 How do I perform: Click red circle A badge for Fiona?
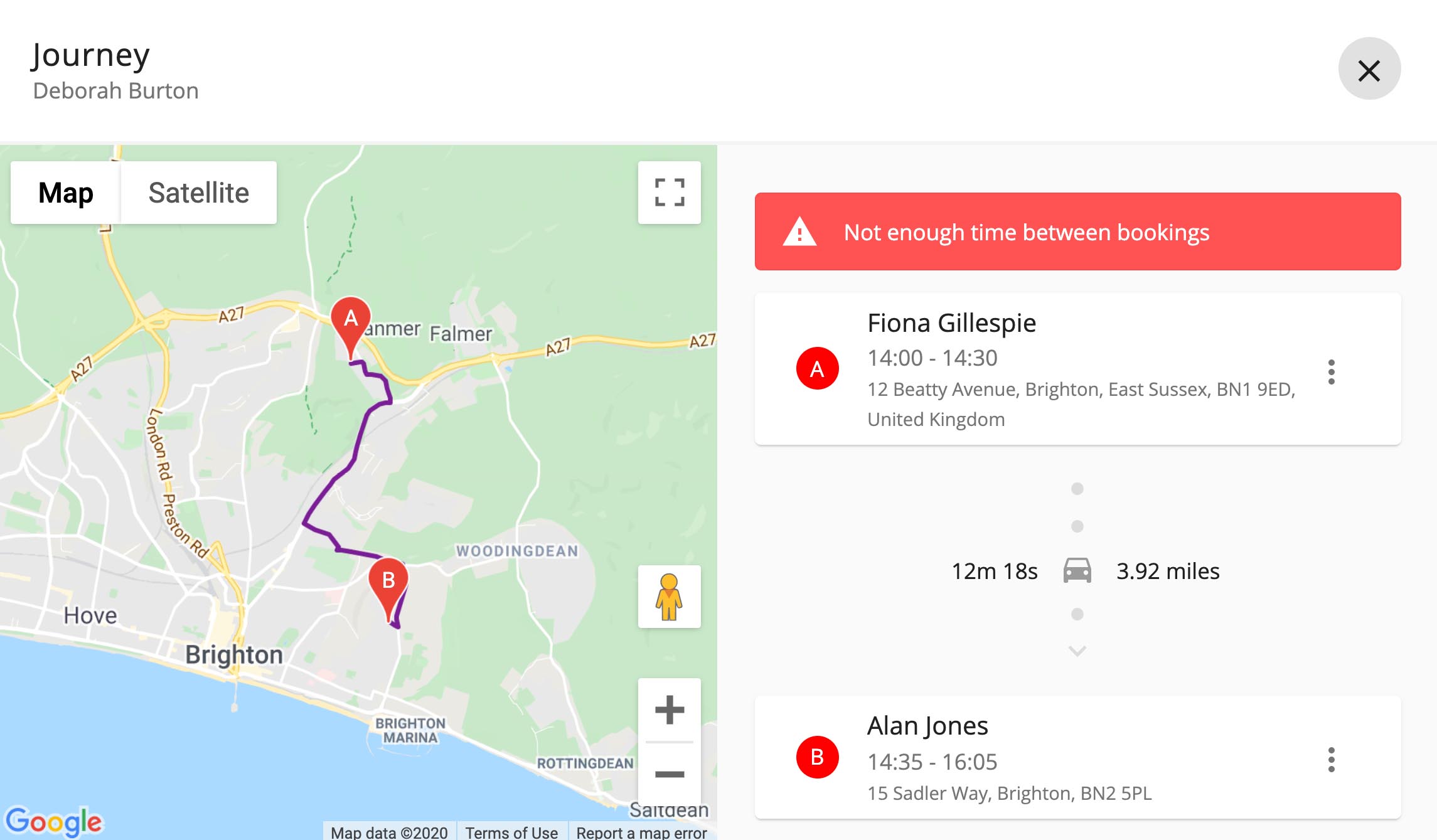click(817, 369)
